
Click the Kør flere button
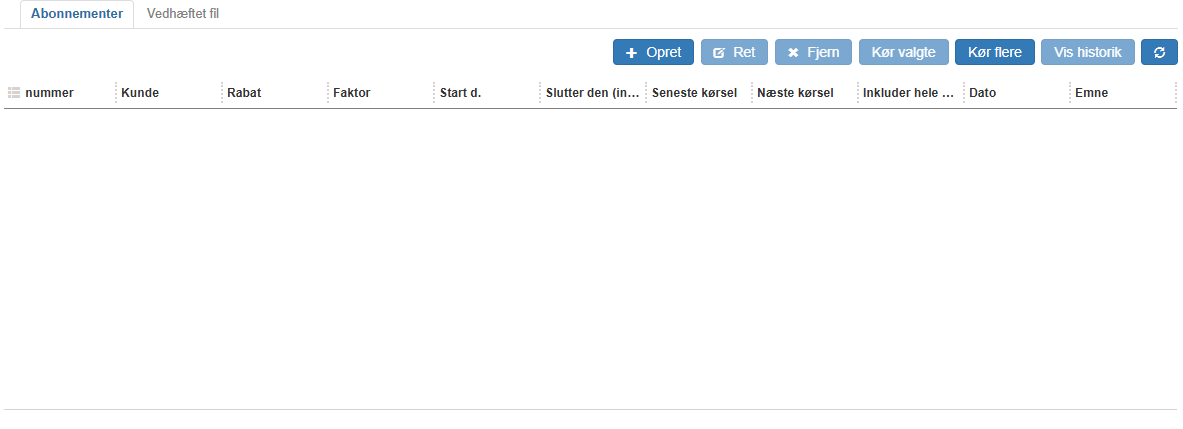pyautogui.click(x=995, y=52)
